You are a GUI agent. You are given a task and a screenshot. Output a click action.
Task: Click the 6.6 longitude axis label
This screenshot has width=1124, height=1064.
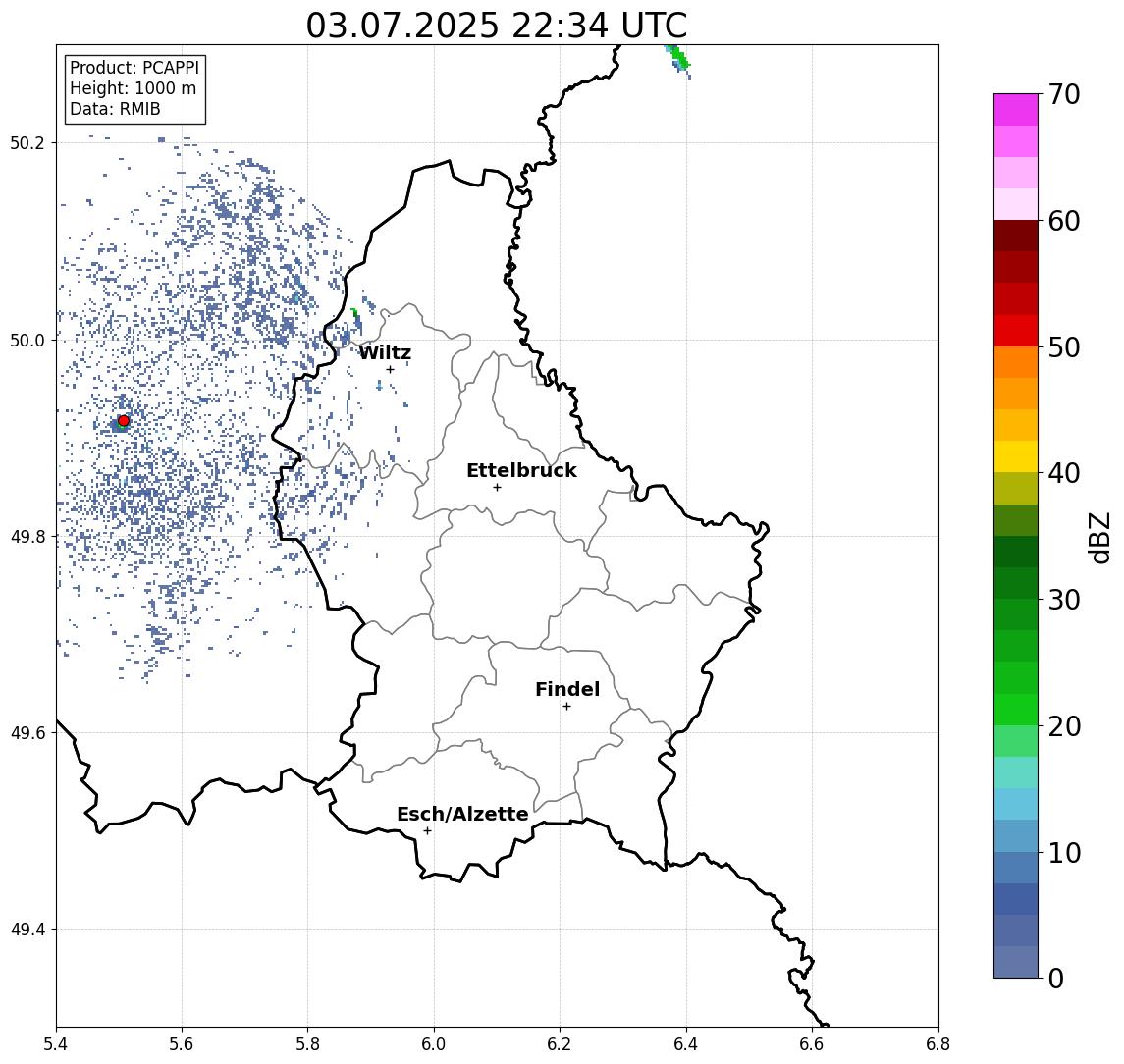pos(813,1044)
